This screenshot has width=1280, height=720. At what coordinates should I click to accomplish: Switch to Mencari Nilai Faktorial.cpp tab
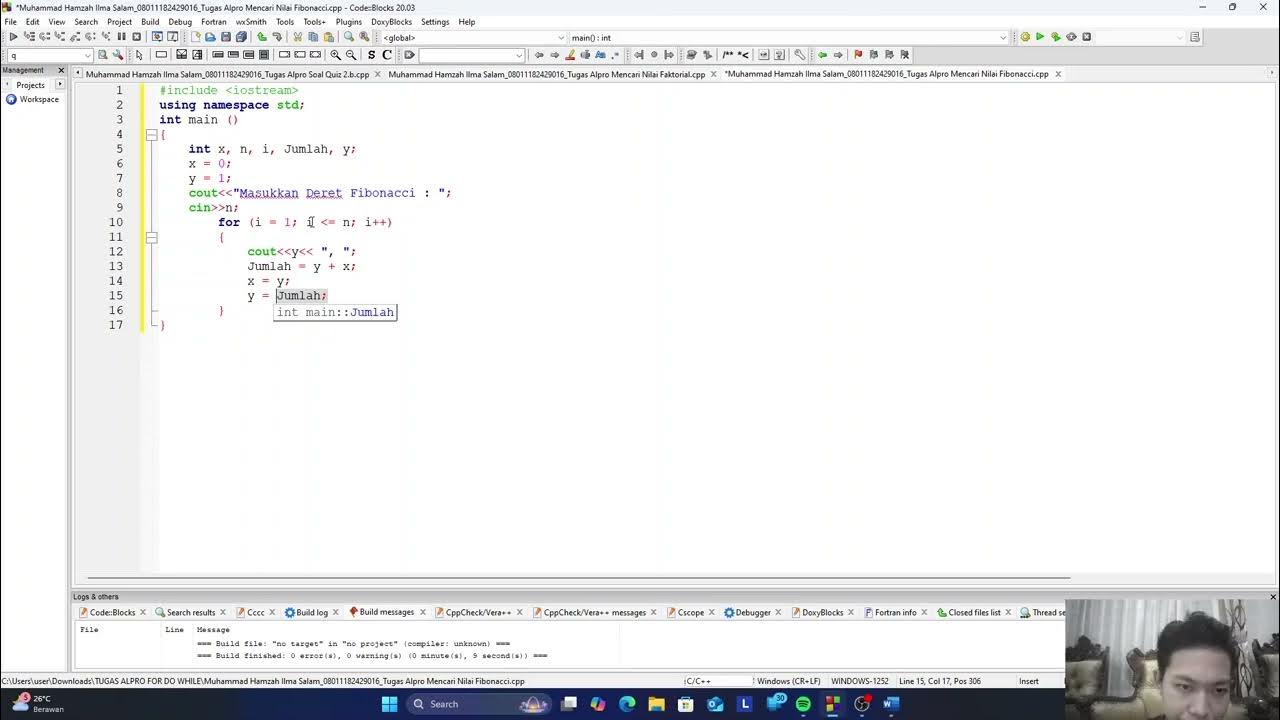[547, 74]
